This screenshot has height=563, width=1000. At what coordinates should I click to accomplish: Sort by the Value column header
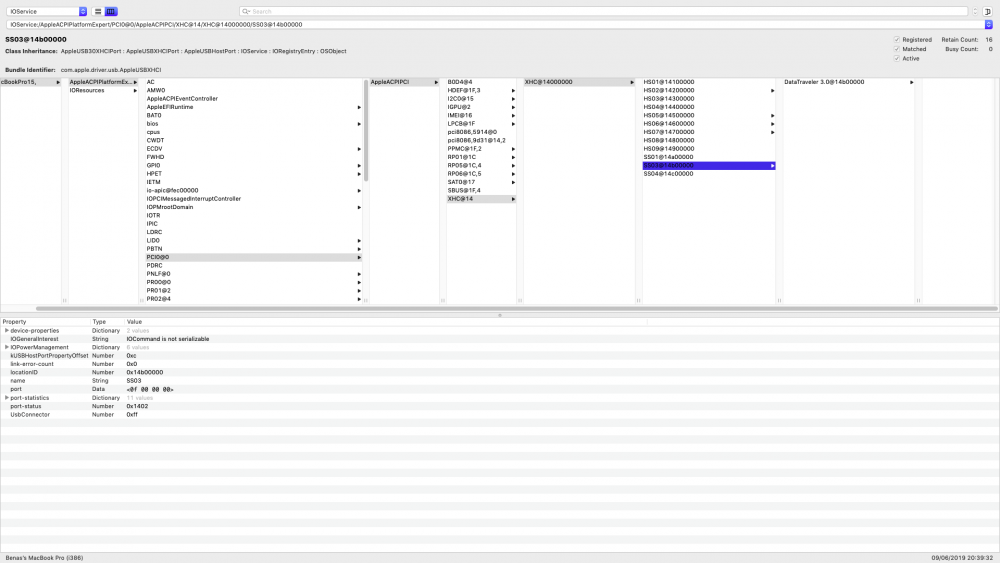click(x=386, y=322)
